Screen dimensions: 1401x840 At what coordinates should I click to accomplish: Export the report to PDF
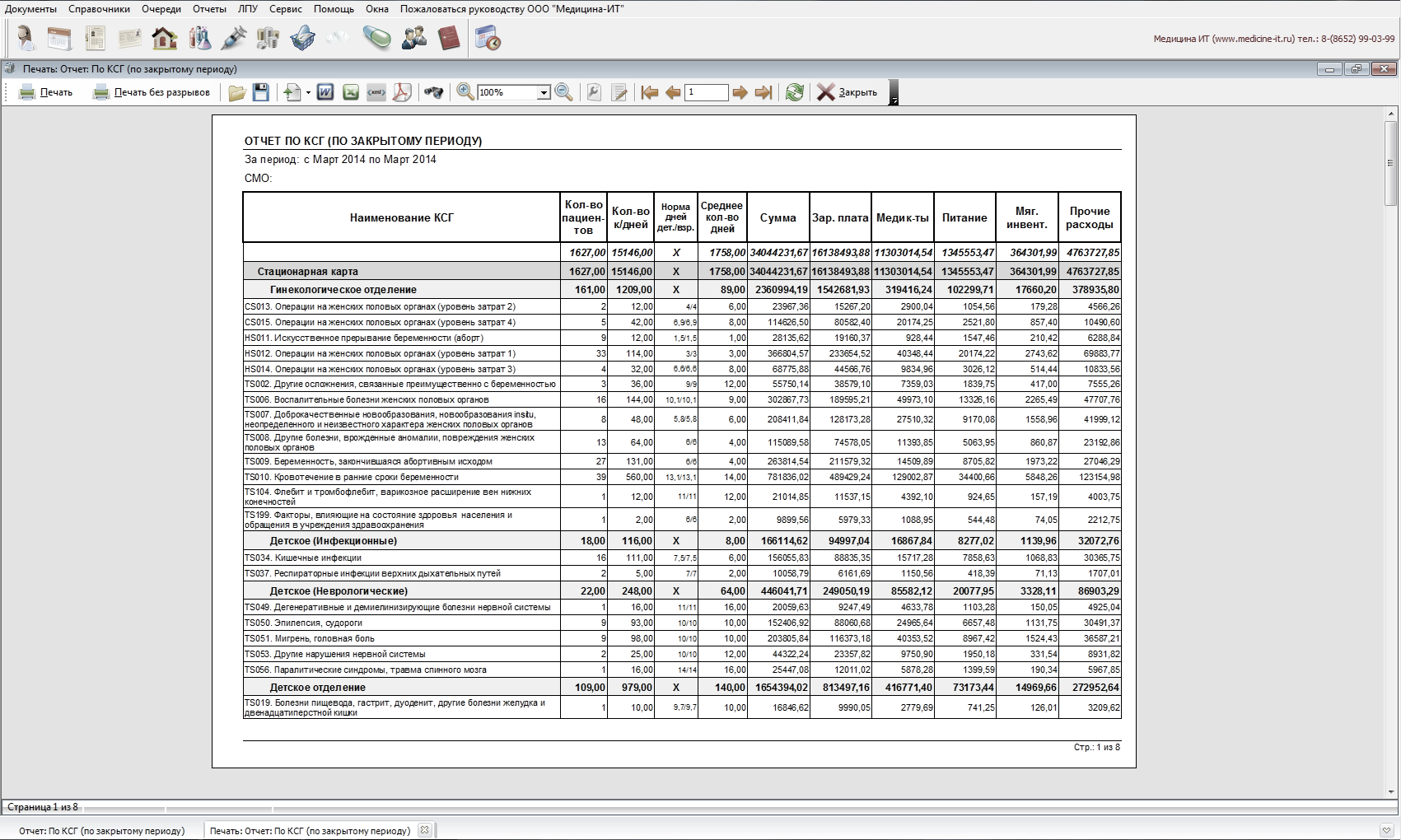[402, 92]
